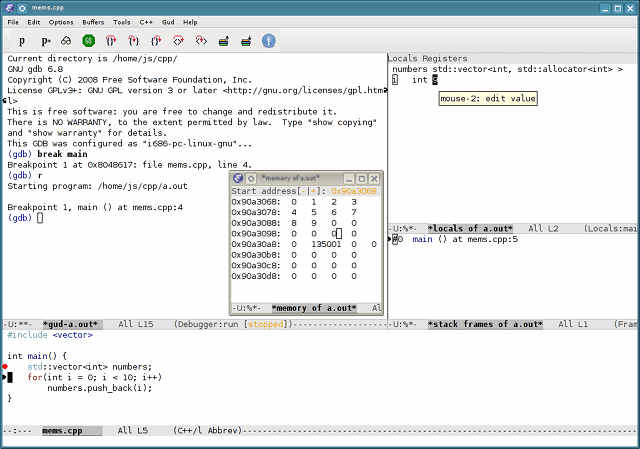
Task: Click the gpl.html license URL in gdb output
Action: [x=305, y=90]
